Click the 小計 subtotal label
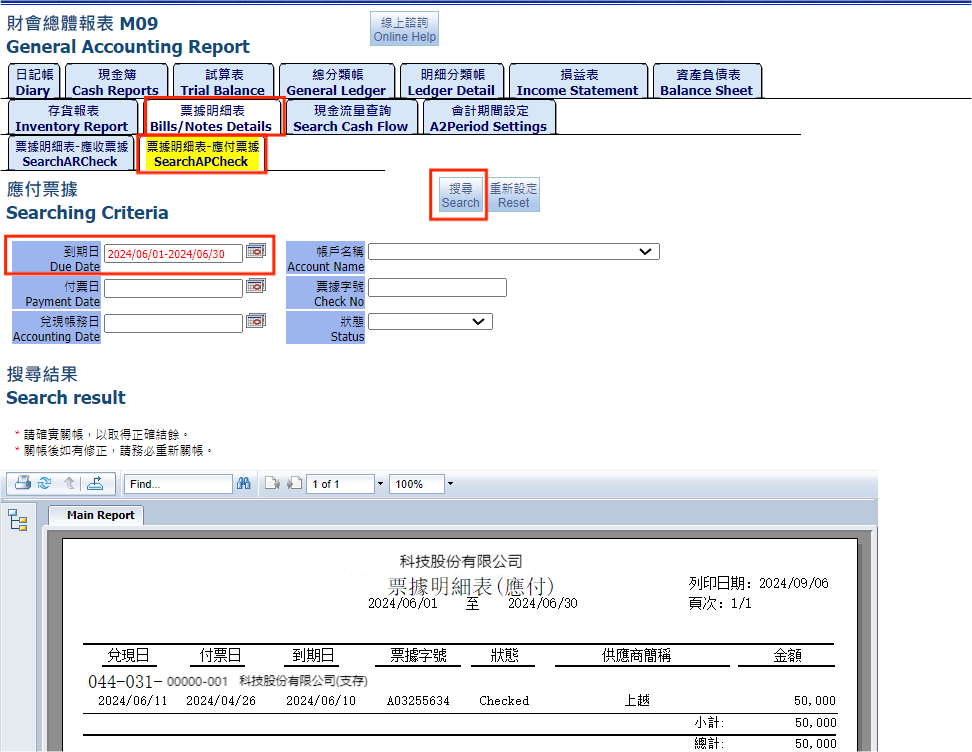 point(709,723)
